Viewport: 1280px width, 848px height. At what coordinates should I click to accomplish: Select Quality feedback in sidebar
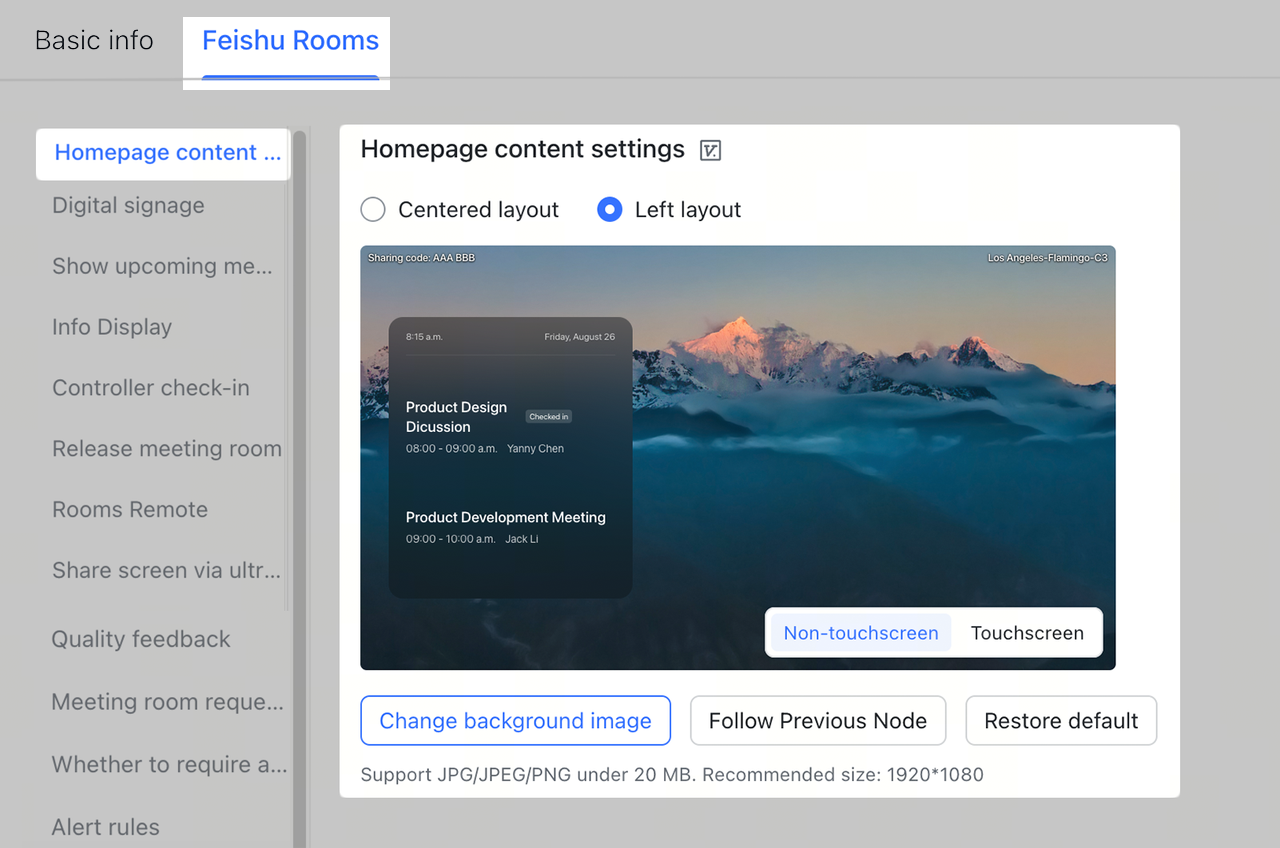pyautogui.click(x=141, y=640)
